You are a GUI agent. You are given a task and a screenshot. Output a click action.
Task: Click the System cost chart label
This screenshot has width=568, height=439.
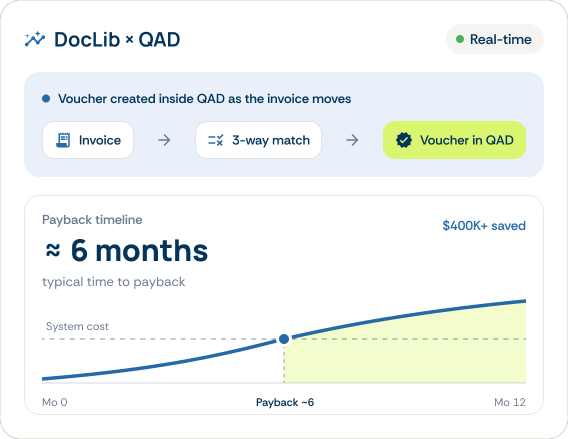point(77,326)
